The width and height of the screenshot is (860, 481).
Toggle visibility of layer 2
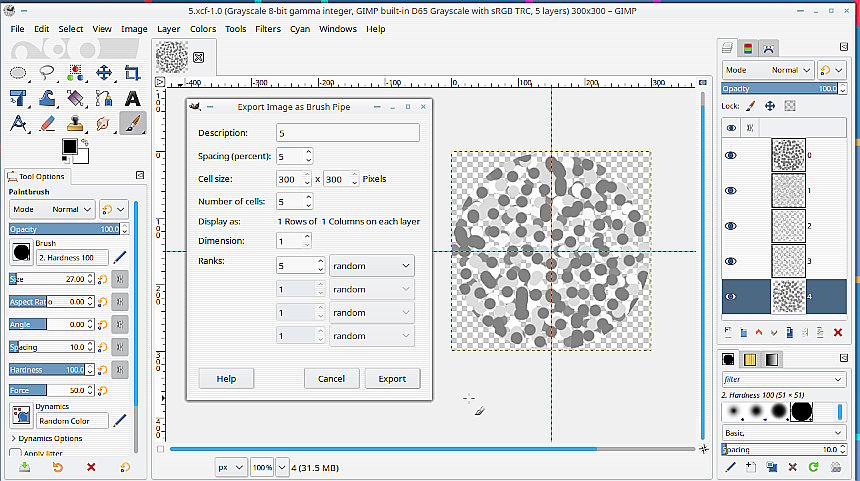pyautogui.click(x=731, y=226)
